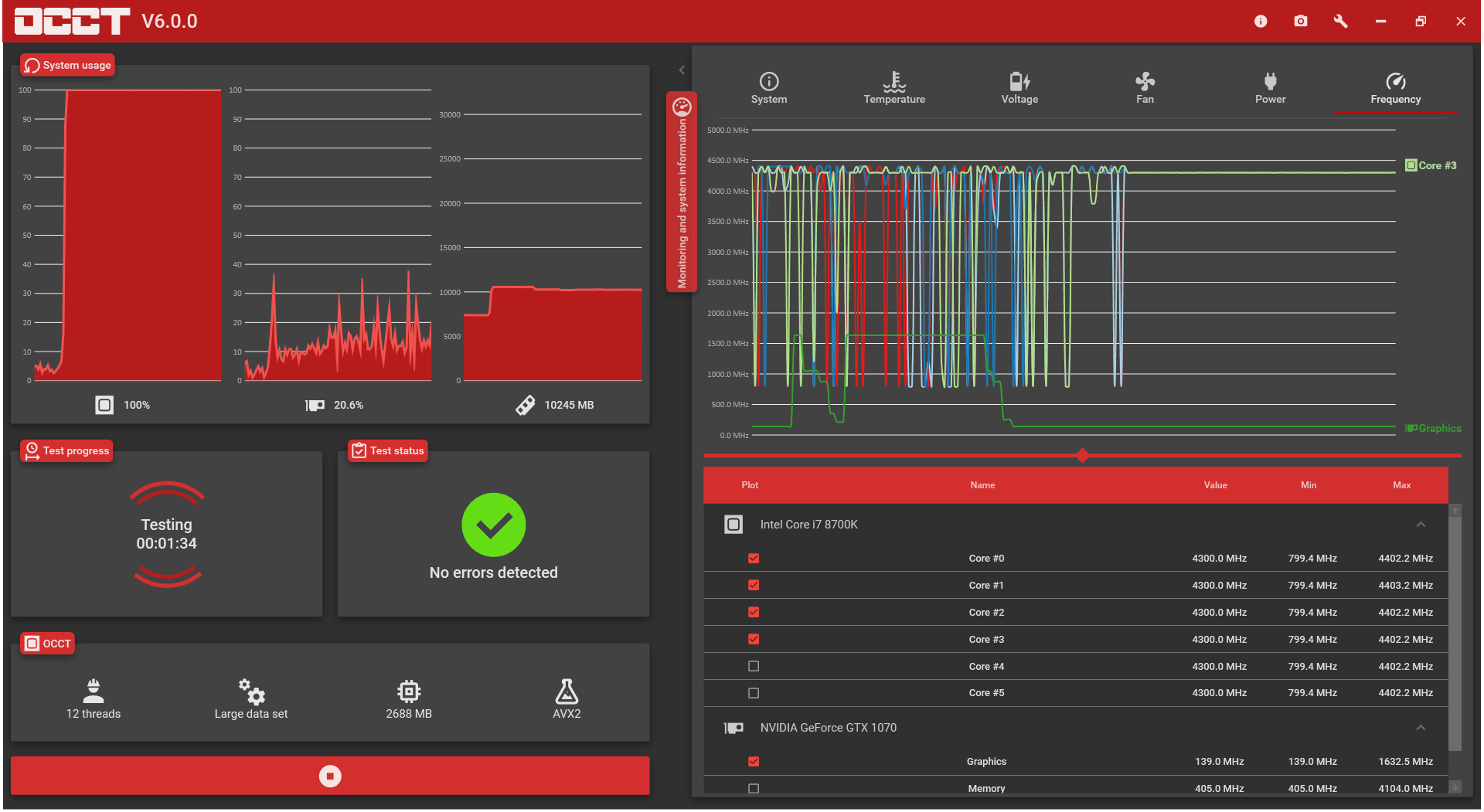The image size is (1484, 812).
Task: Click the OCCT panel header icon
Action: click(x=32, y=644)
